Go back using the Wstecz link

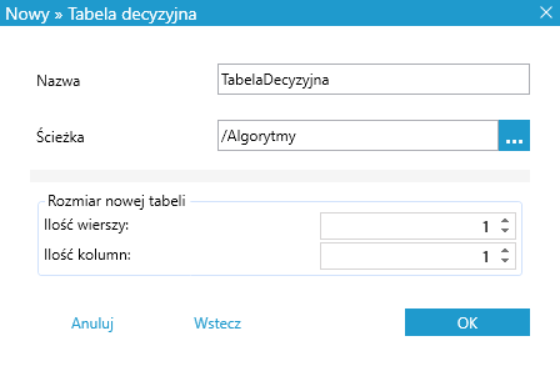point(218,323)
